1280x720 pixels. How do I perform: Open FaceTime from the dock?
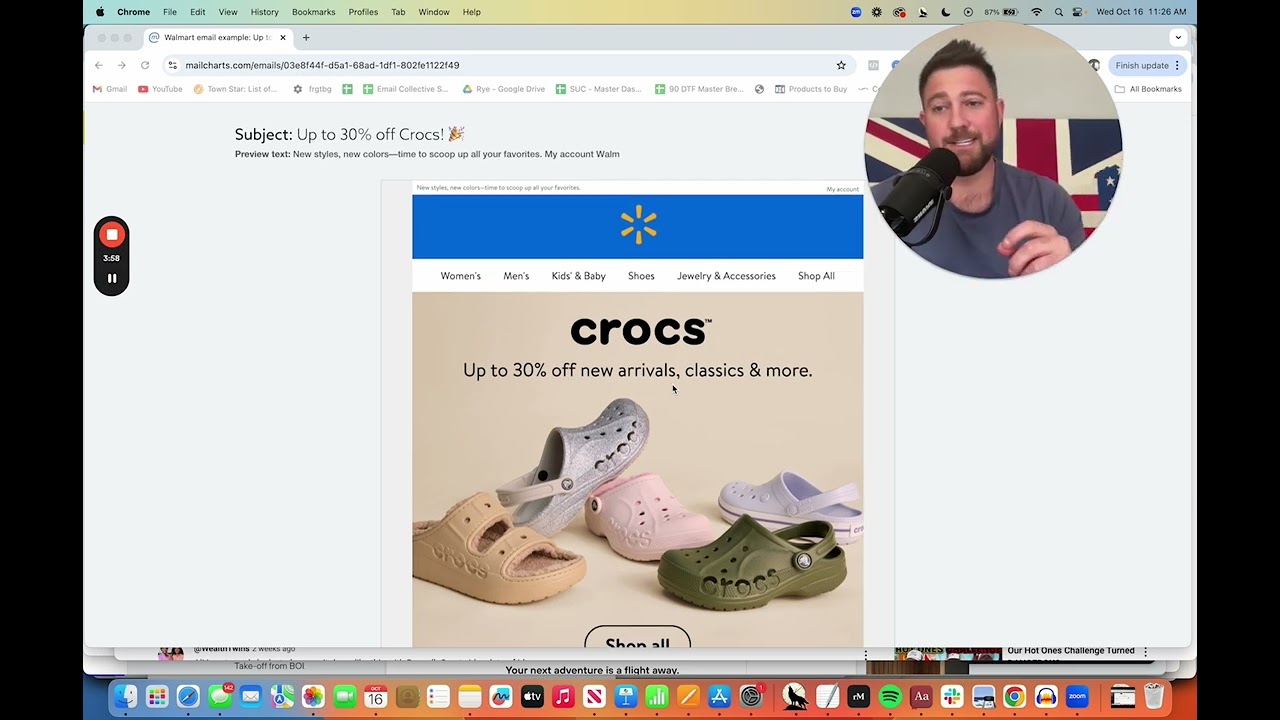pos(345,697)
